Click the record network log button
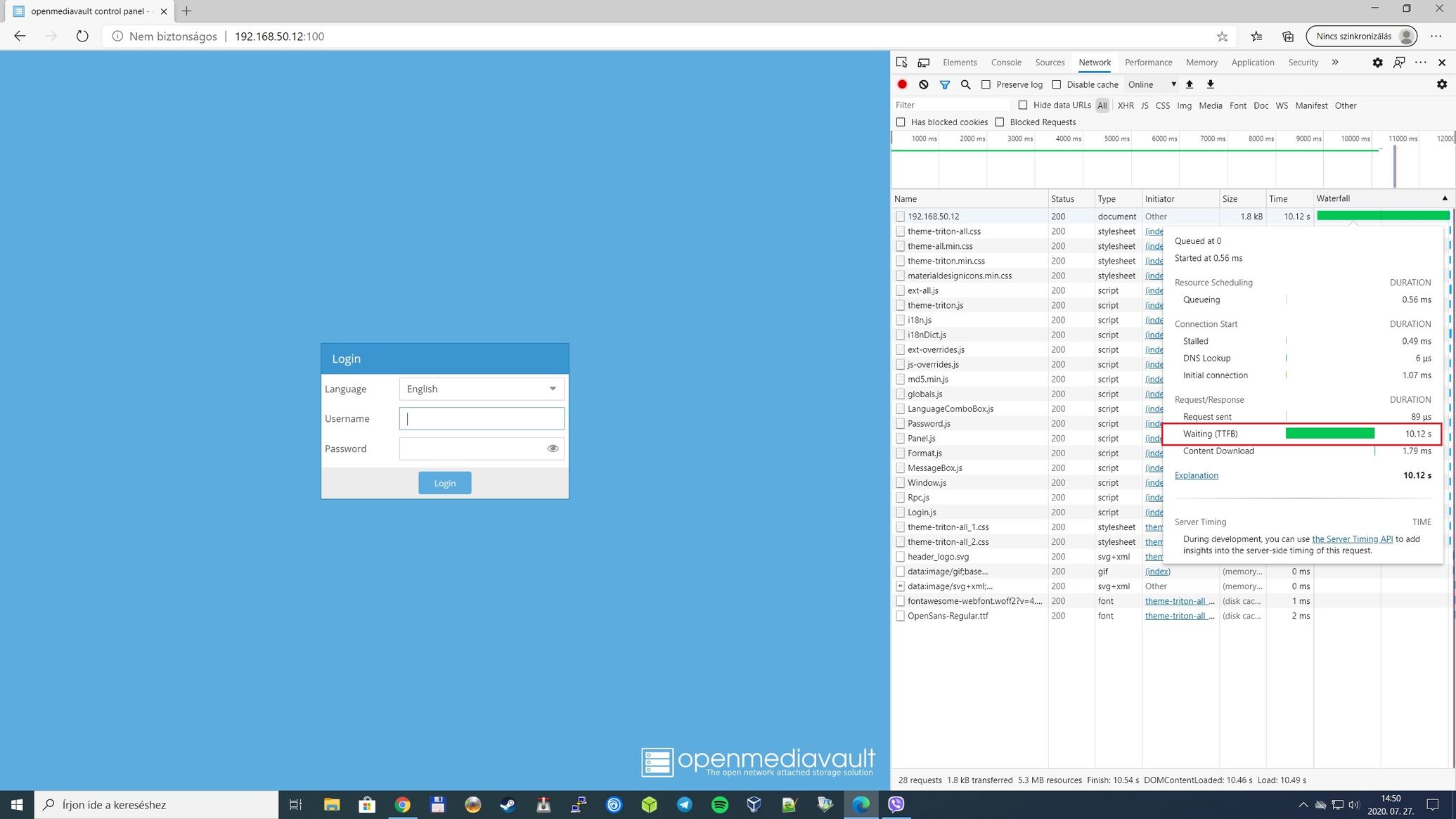This screenshot has height=819, width=1456. click(902, 84)
